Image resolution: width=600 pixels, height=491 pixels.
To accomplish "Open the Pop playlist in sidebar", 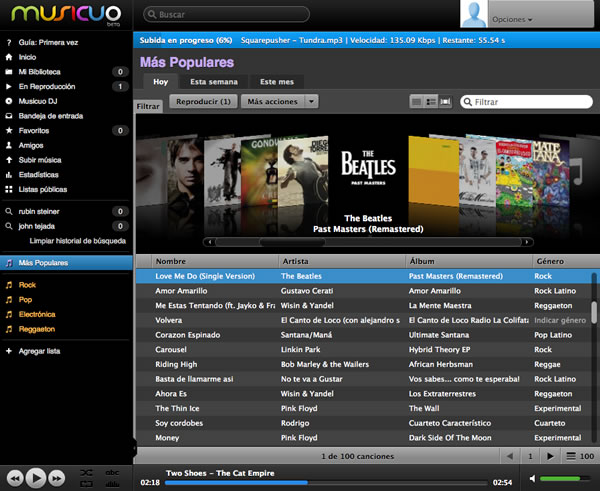I will 25,300.
